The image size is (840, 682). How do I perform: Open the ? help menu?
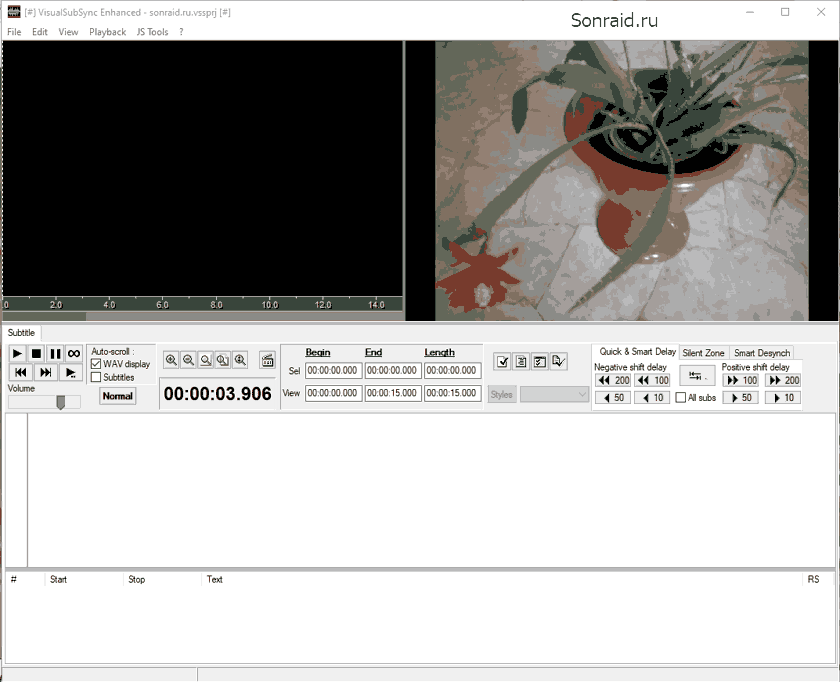click(x=181, y=32)
